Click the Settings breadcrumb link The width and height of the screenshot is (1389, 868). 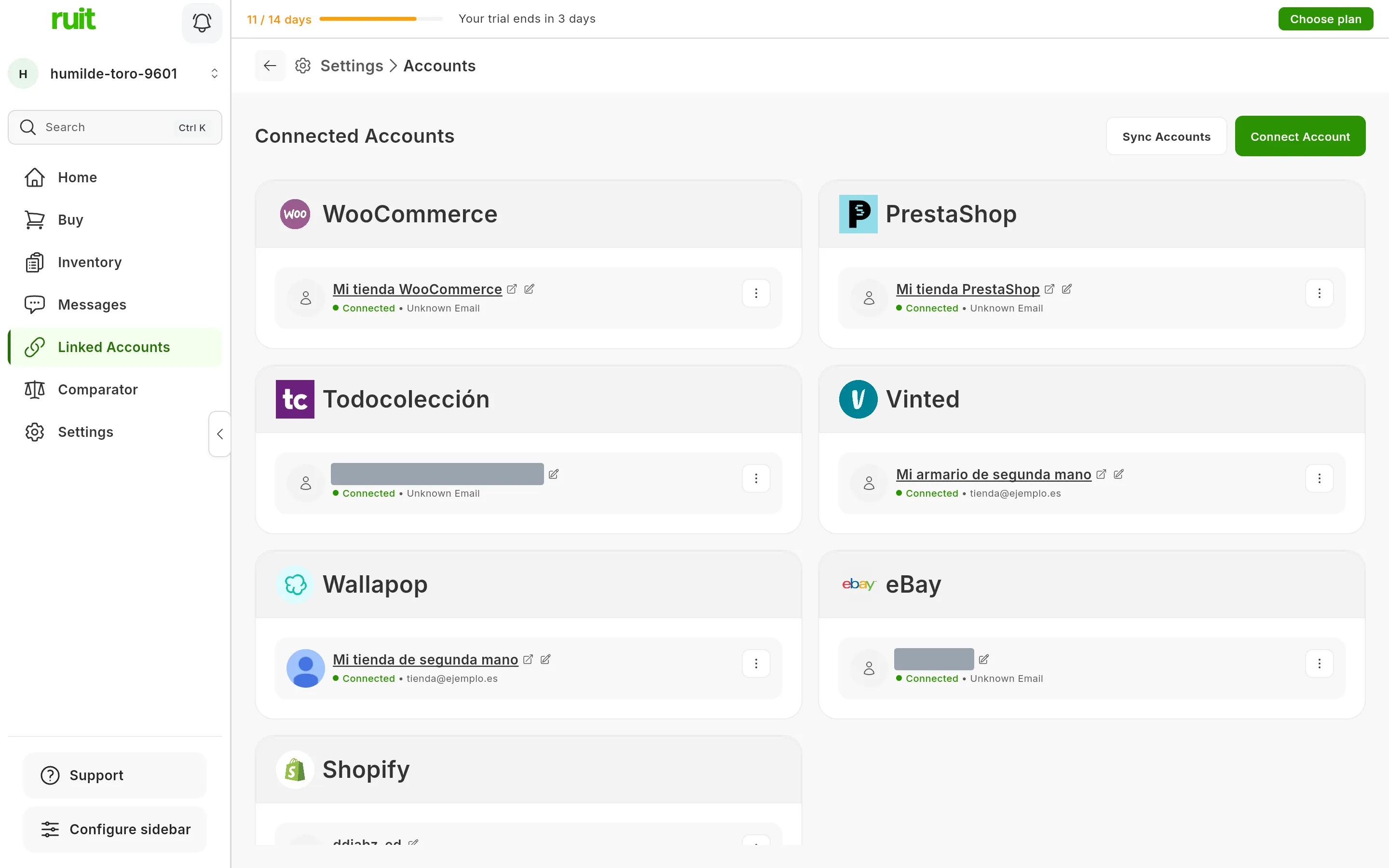[351, 66]
